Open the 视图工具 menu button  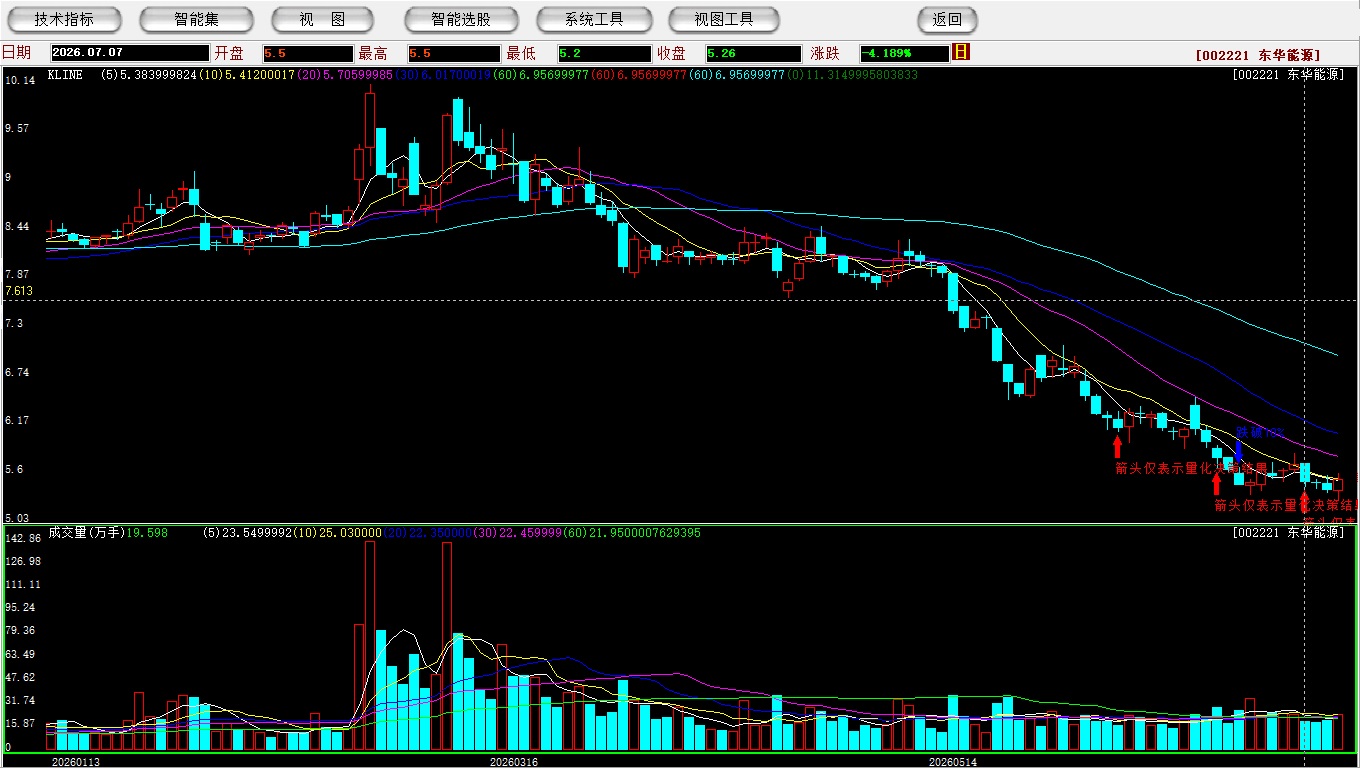click(724, 19)
